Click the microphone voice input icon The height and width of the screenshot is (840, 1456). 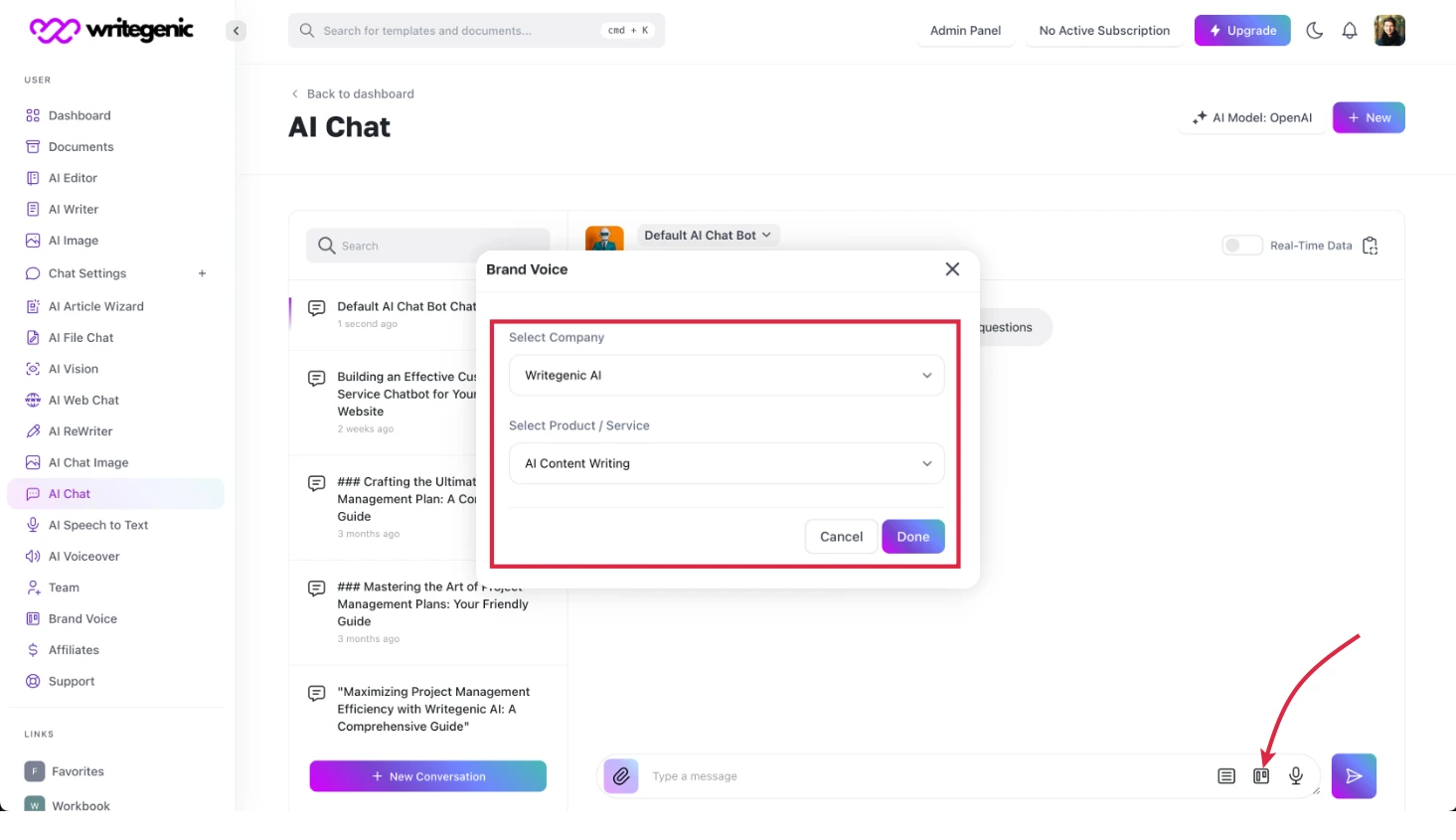pyautogui.click(x=1296, y=776)
